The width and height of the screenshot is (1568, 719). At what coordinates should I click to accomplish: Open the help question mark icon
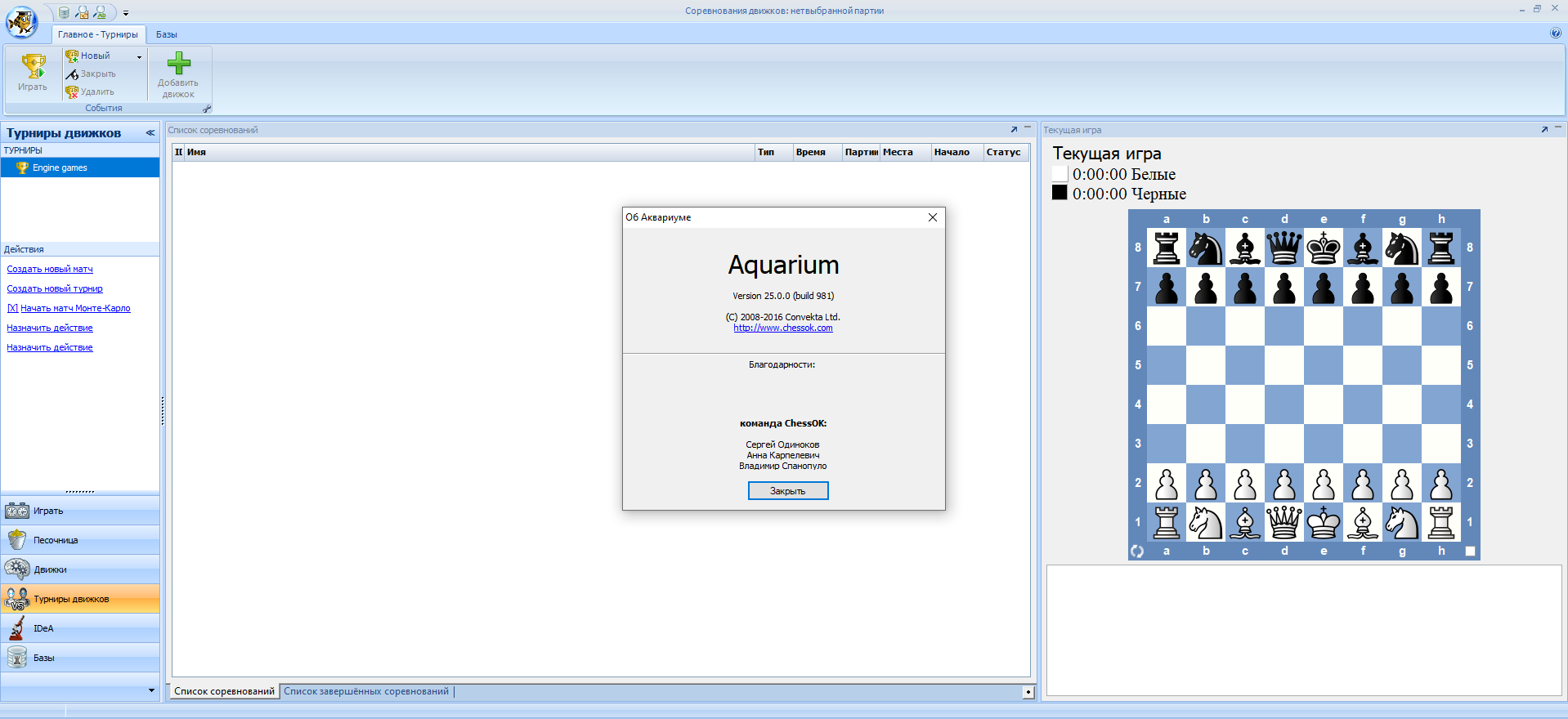[x=1556, y=33]
